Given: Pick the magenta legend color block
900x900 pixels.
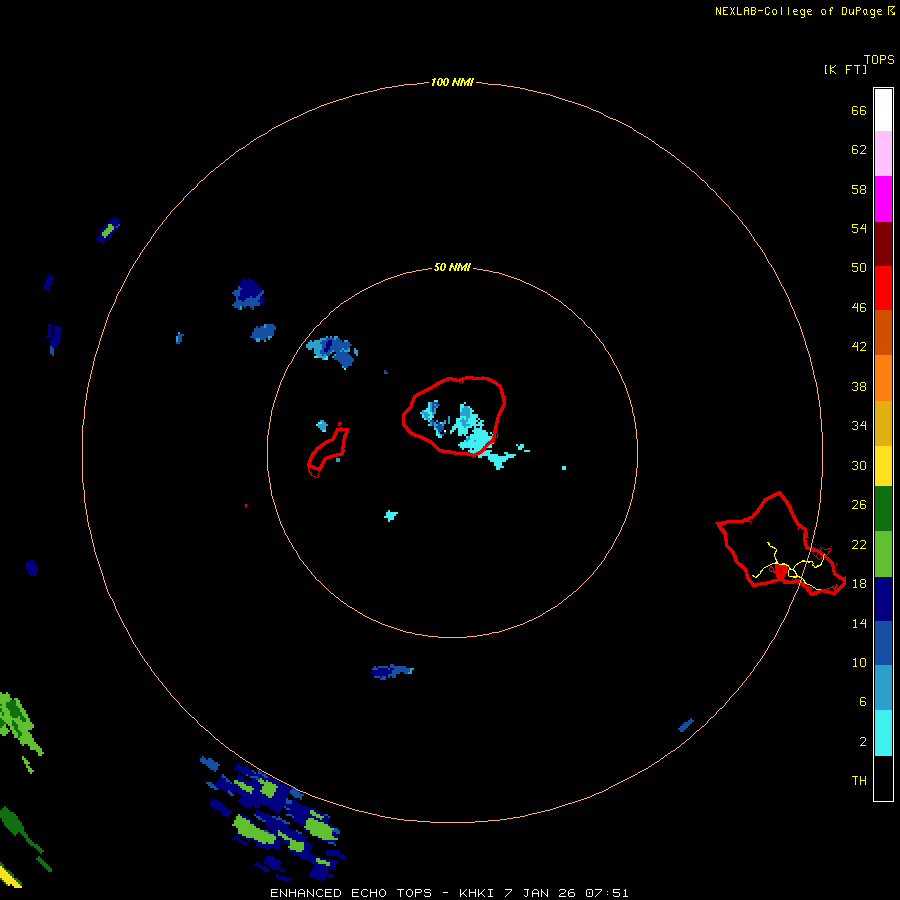Looking at the screenshot, I should [x=883, y=199].
